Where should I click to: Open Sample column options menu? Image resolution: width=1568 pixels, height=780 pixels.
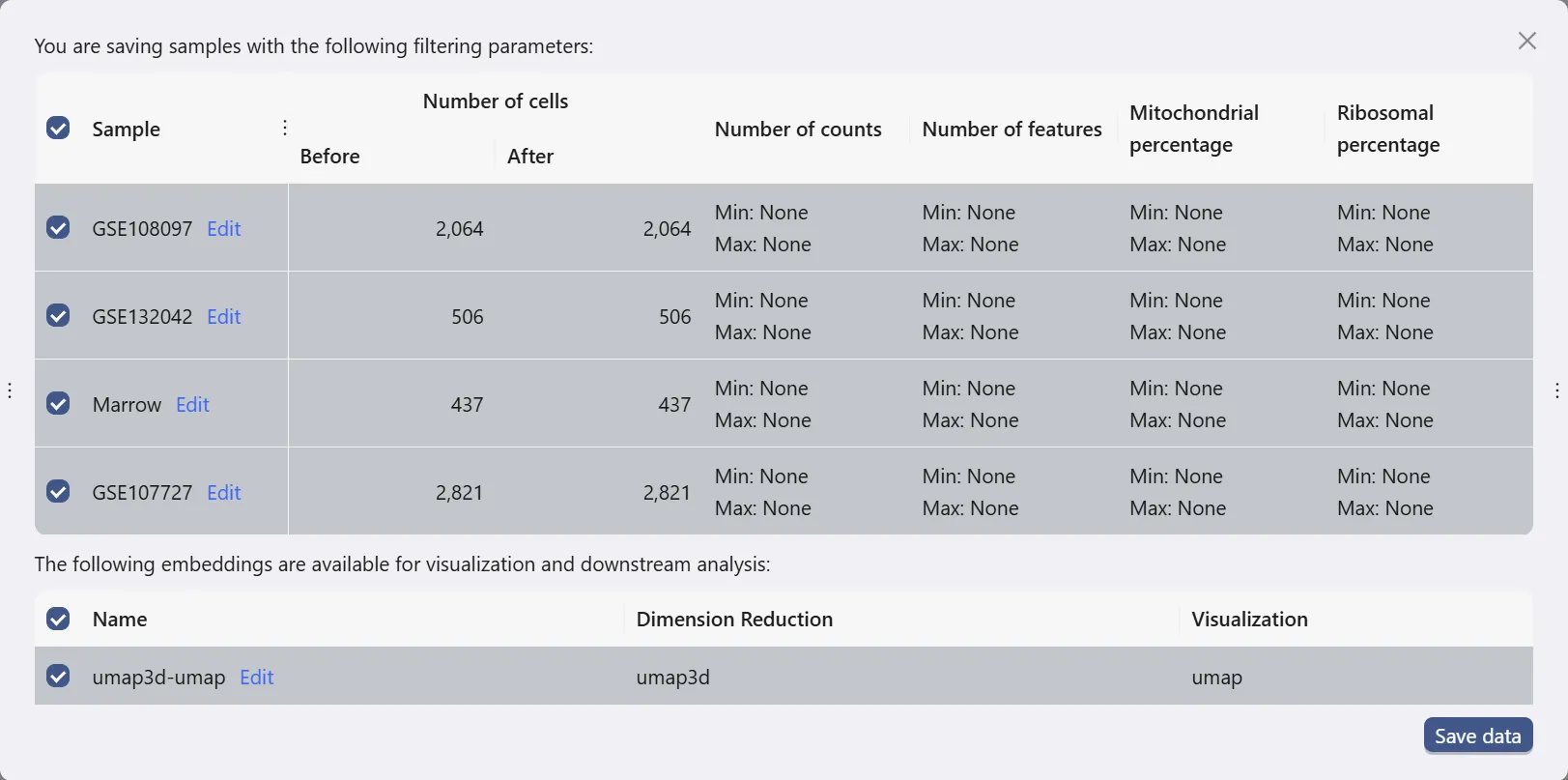(285, 129)
